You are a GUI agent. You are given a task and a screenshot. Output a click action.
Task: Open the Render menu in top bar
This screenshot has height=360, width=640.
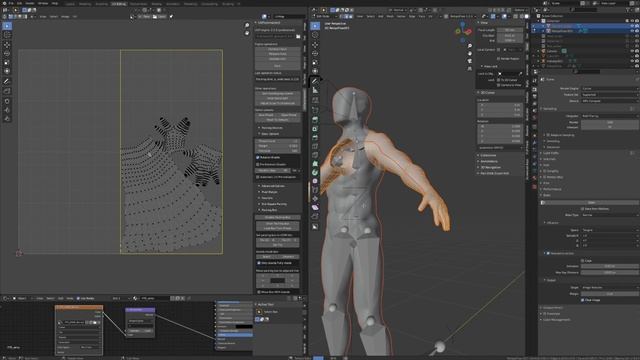tap(30, 3)
